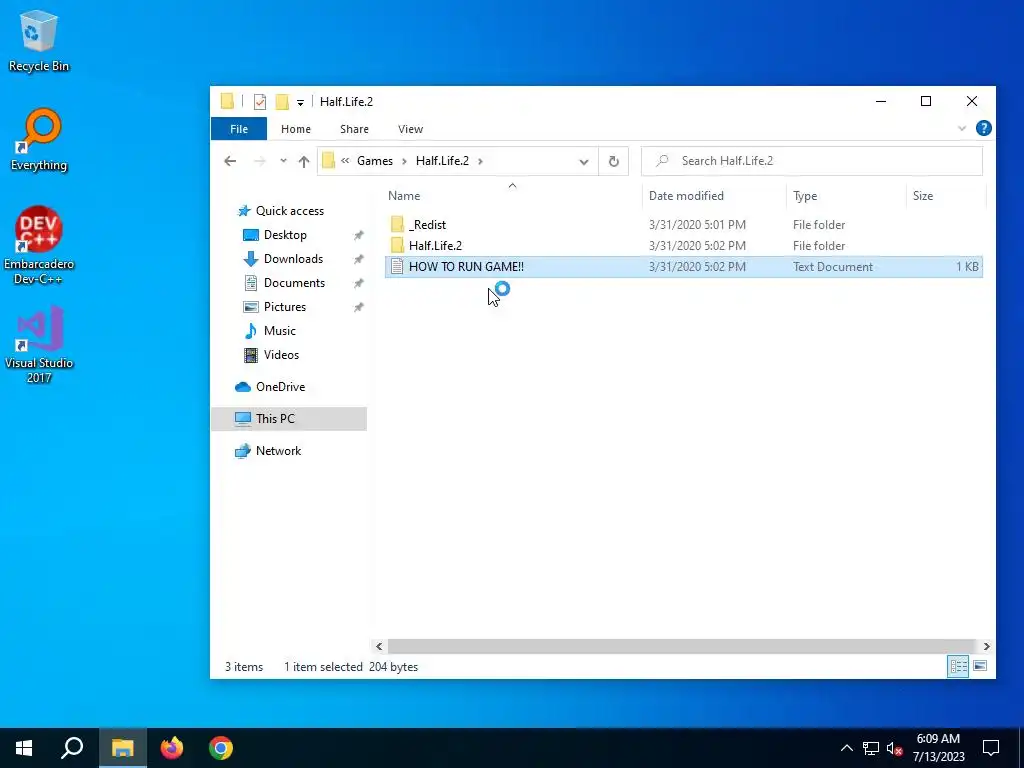
Task: Select Network in the navigation pane
Action: [x=278, y=451]
